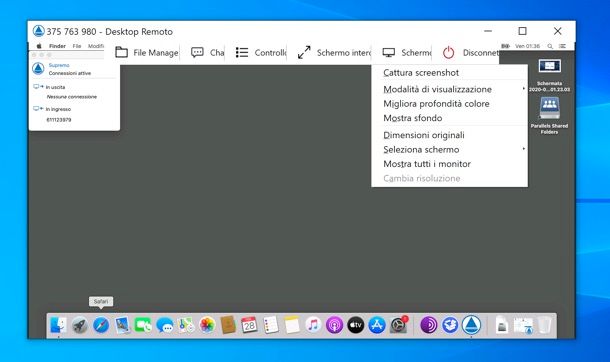Click the Controllo toolbar button label
Viewport: 610px width, 362px height.
270,52
